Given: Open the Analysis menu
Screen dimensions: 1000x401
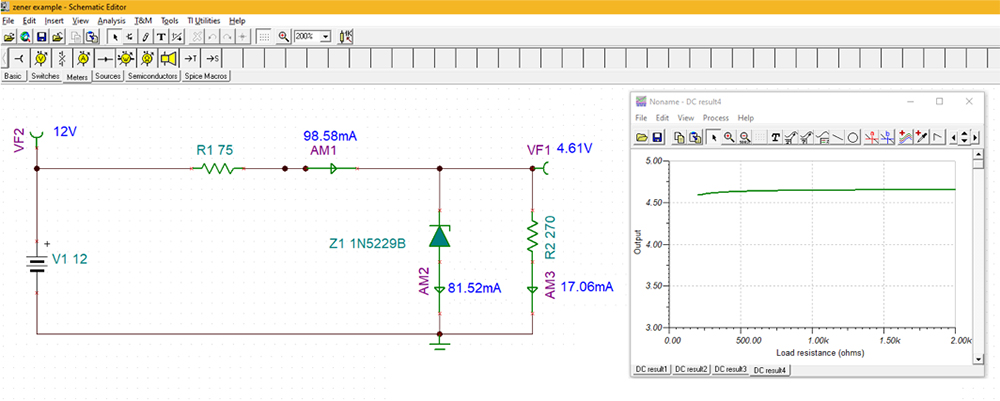Looking at the screenshot, I should point(112,20).
